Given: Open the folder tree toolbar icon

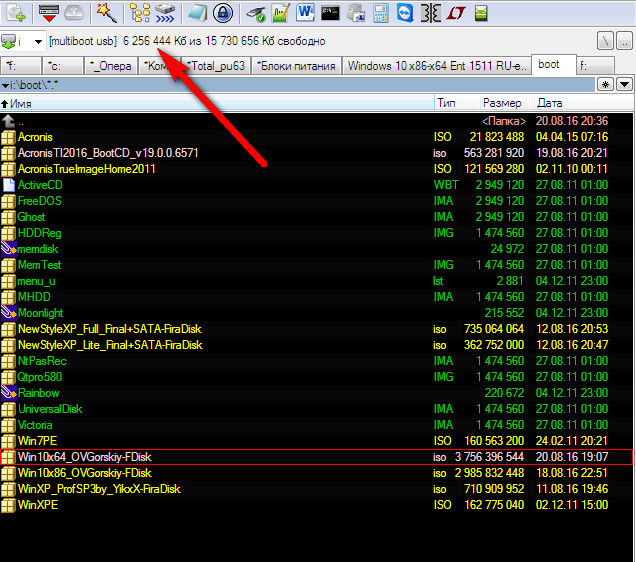Looking at the screenshot, I should click(x=140, y=13).
